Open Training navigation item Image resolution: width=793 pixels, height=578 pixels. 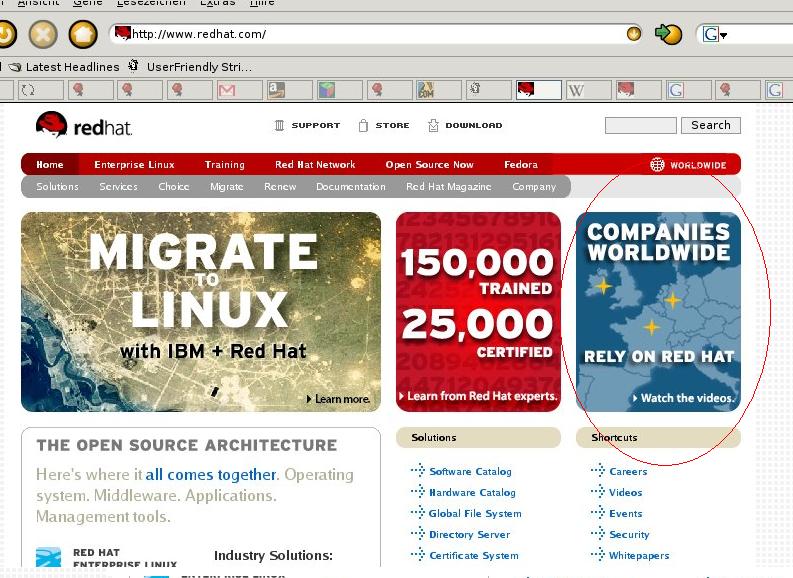click(x=225, y=165)
